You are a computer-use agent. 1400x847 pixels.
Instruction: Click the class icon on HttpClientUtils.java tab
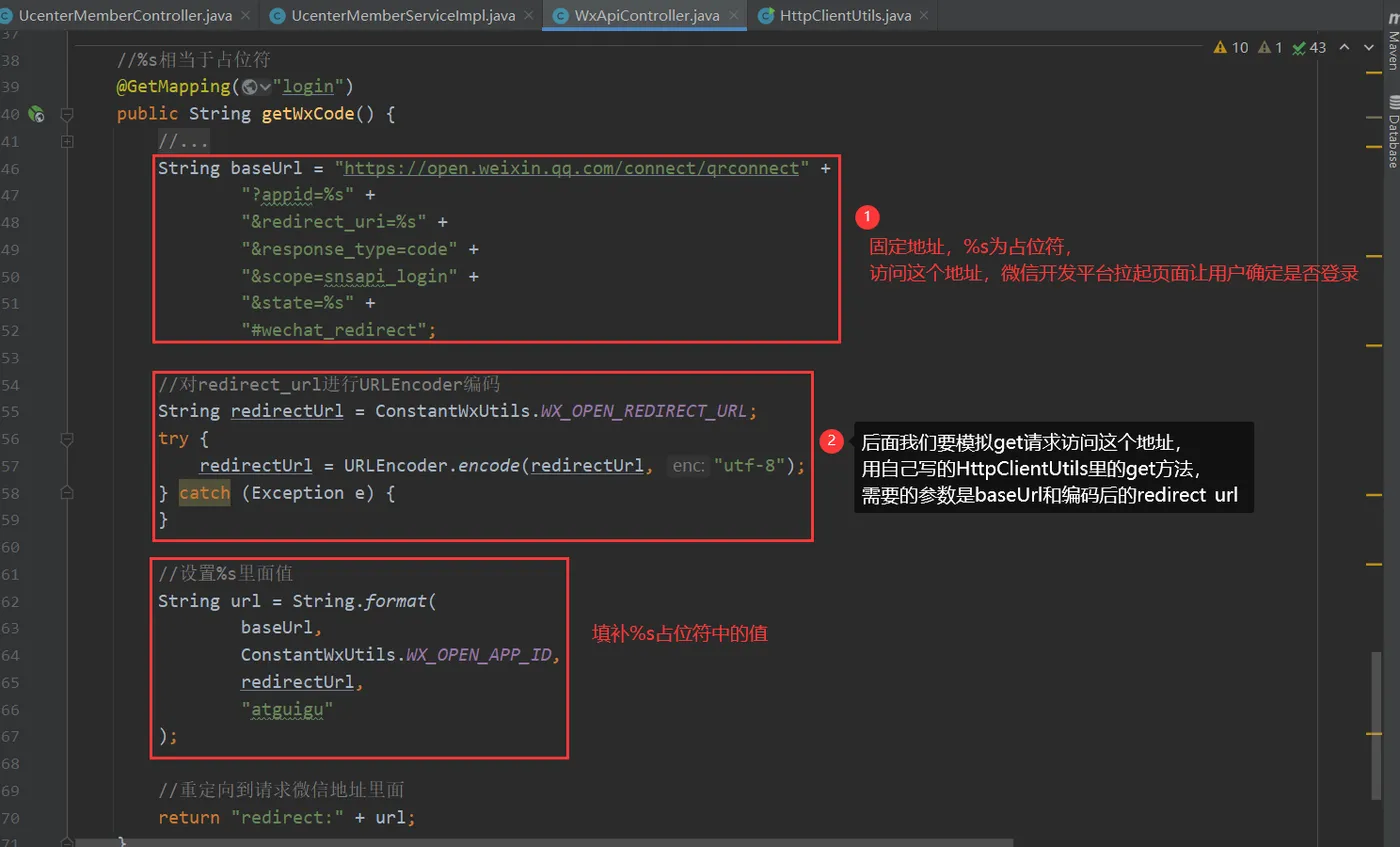(x=765, y=16)
